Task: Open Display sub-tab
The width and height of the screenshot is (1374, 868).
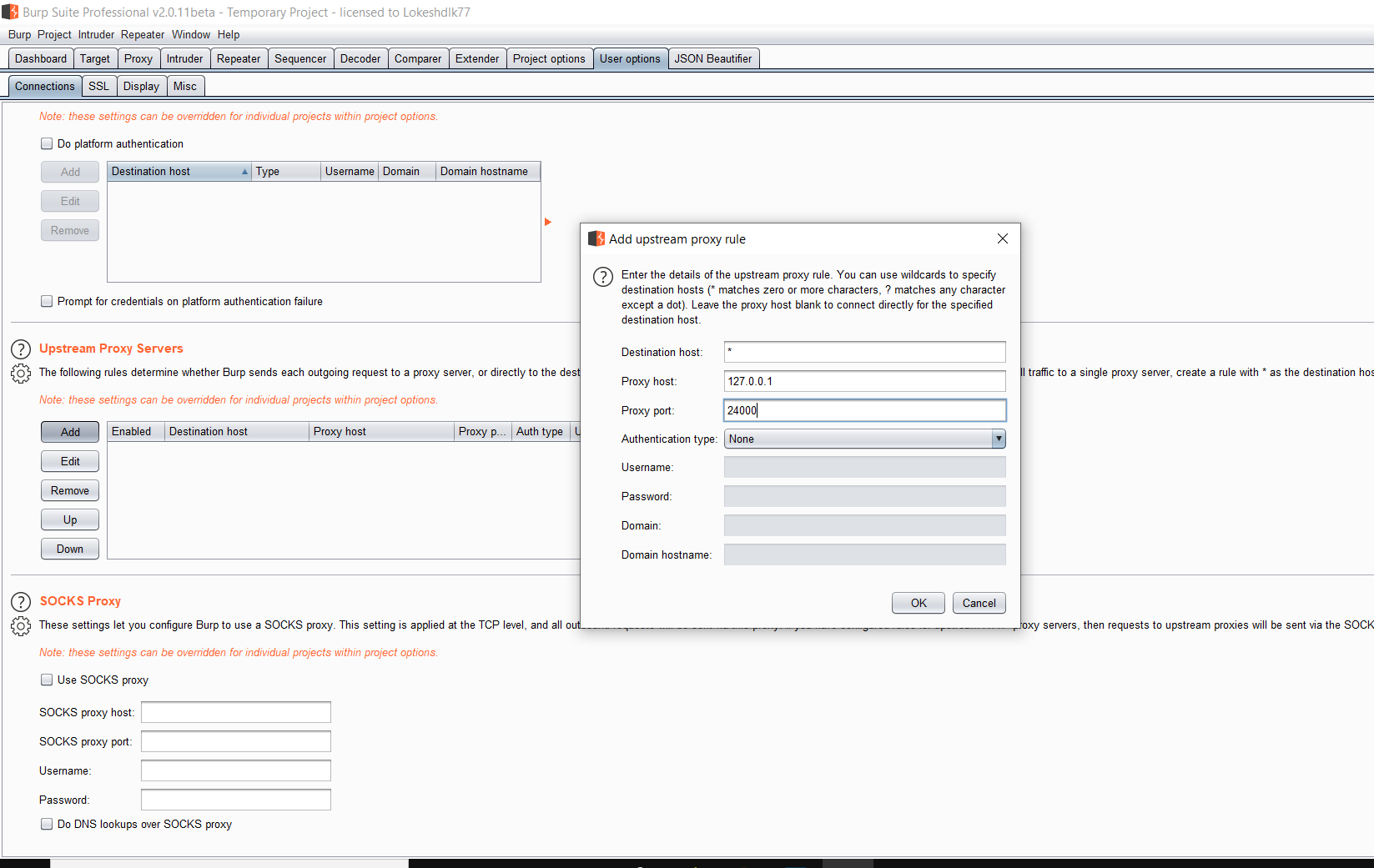Action: click(141, 86)
